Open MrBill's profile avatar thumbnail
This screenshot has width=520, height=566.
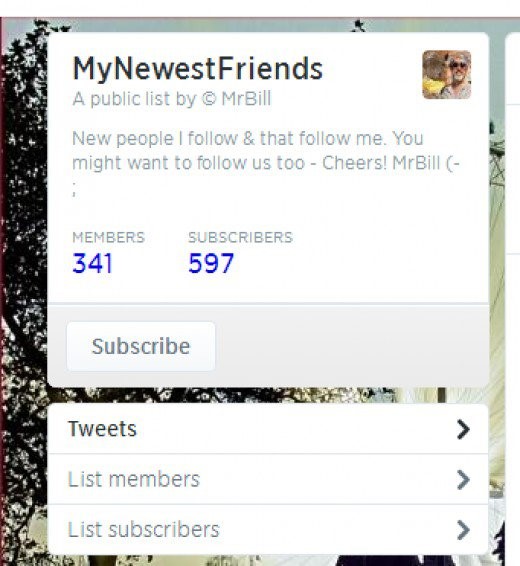[x=446, y=74]
